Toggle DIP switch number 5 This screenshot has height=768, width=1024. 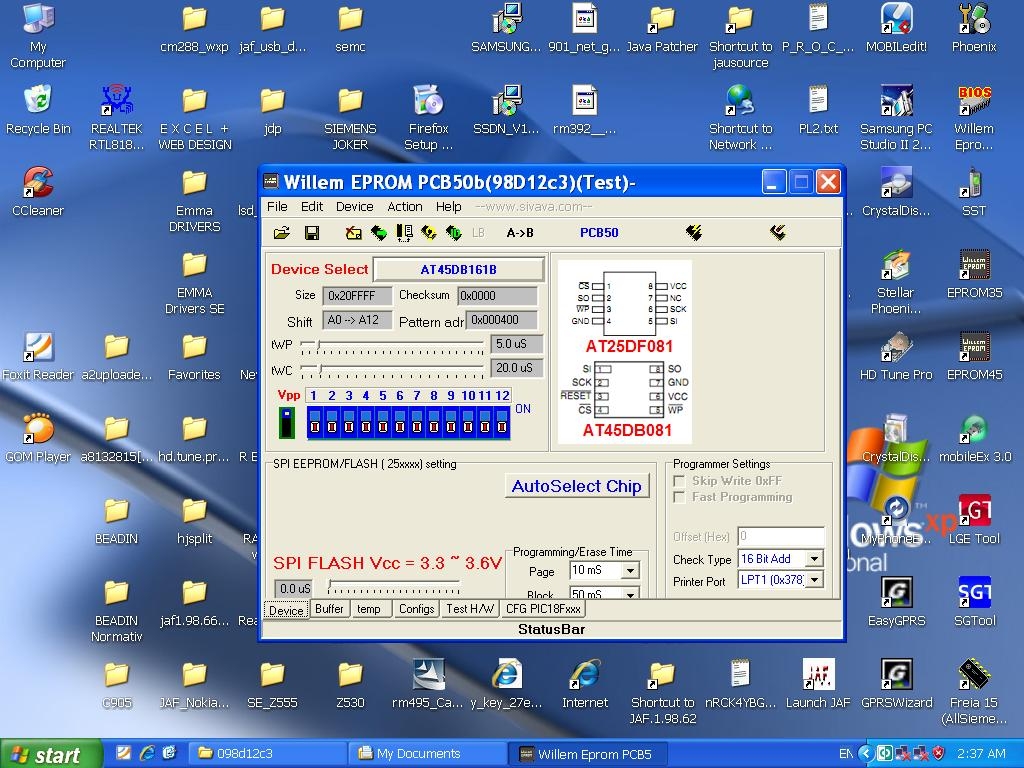point(383,423)
